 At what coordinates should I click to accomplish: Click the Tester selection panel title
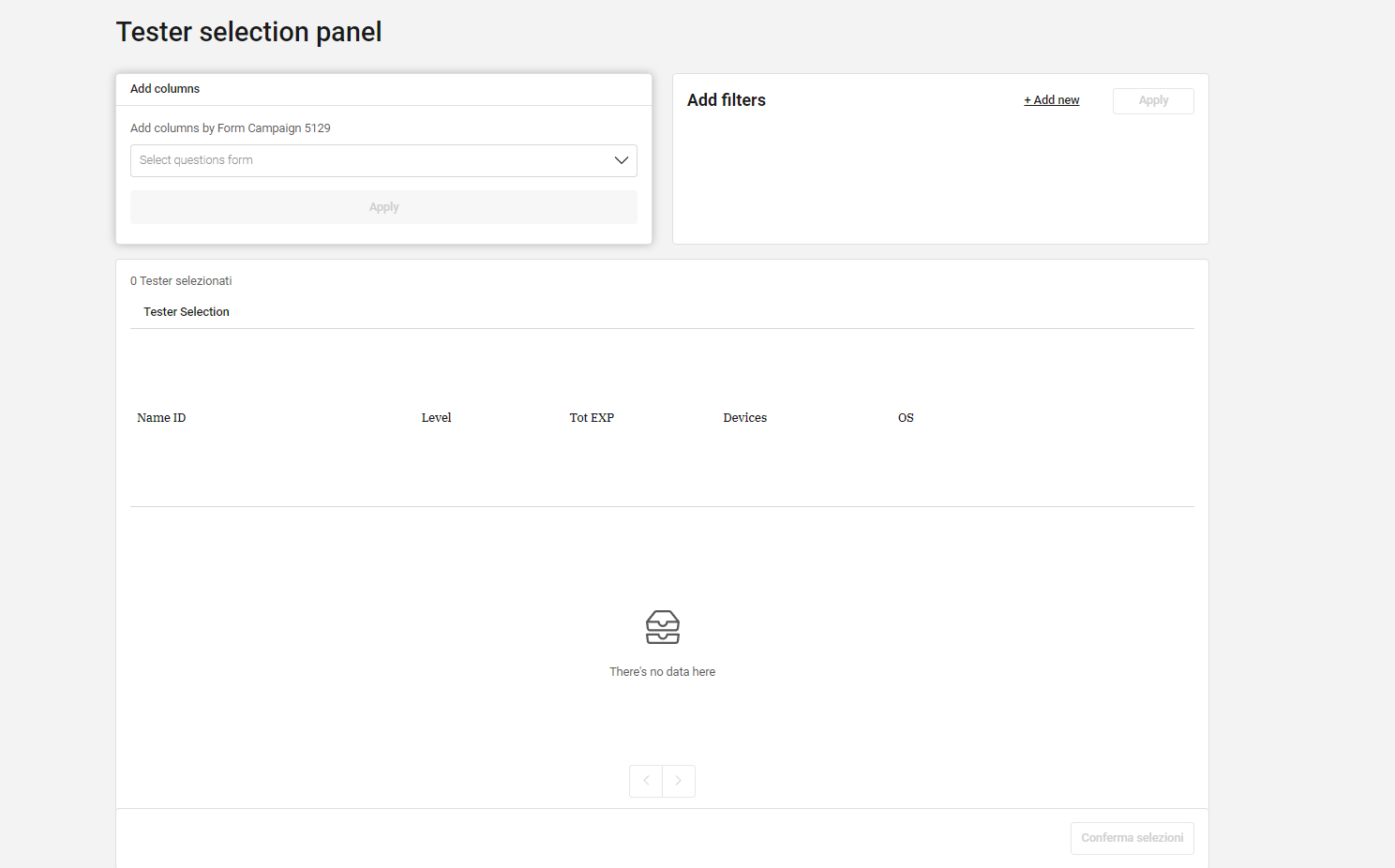point(248,32)
